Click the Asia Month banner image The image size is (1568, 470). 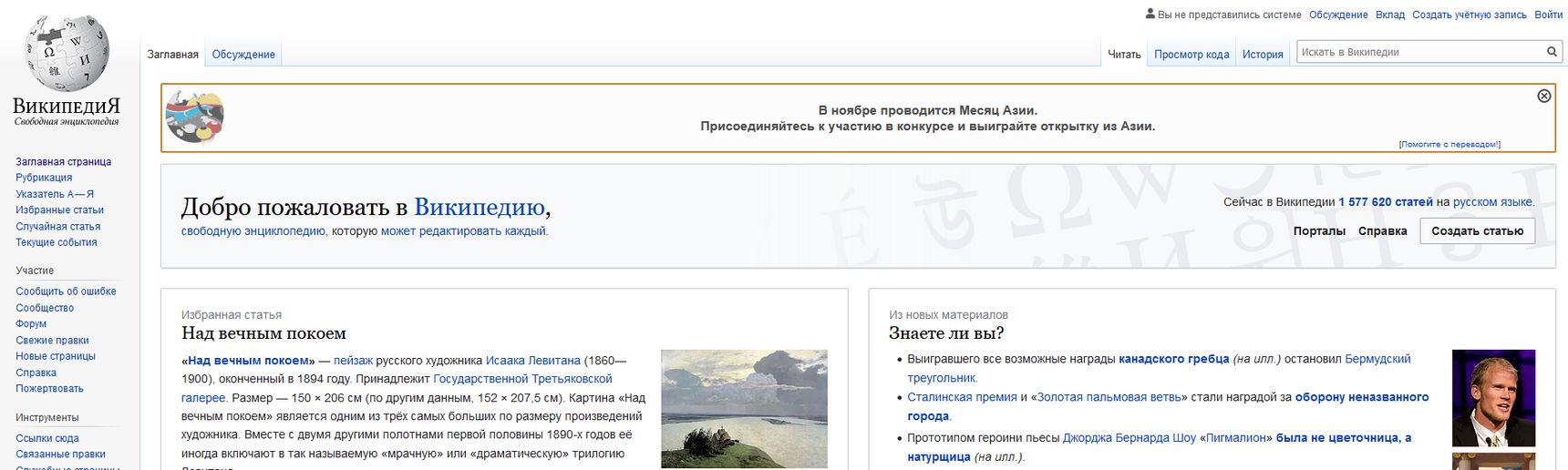click(195, 117)
